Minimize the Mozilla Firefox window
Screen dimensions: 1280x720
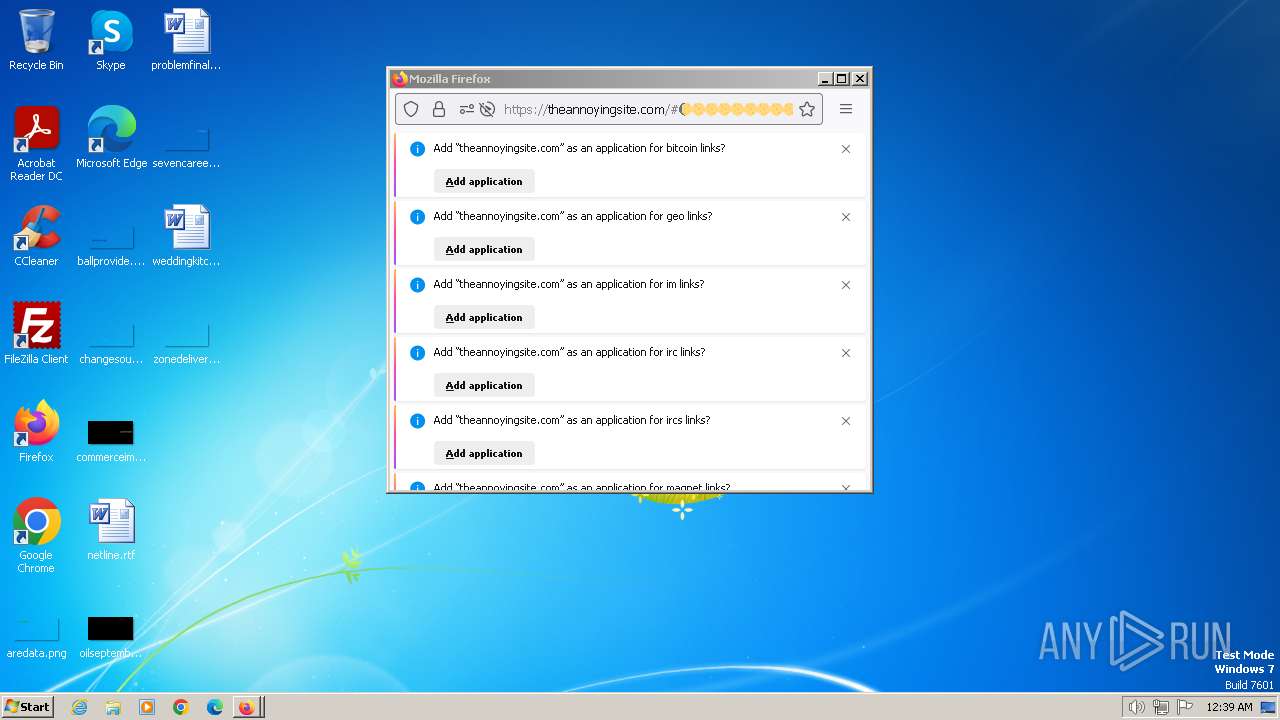click(825, 79)
